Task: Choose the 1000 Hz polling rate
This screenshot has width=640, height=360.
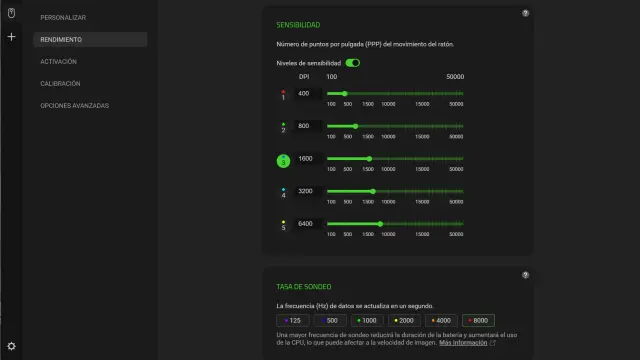Action: [x=367, y=320]
